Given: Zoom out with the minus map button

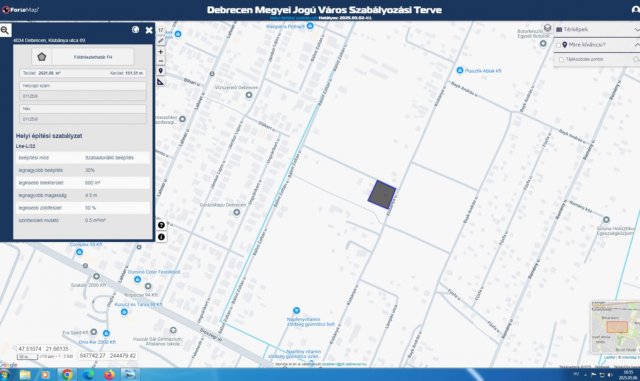Looking at the screenshot, I should tap(161, 61).
